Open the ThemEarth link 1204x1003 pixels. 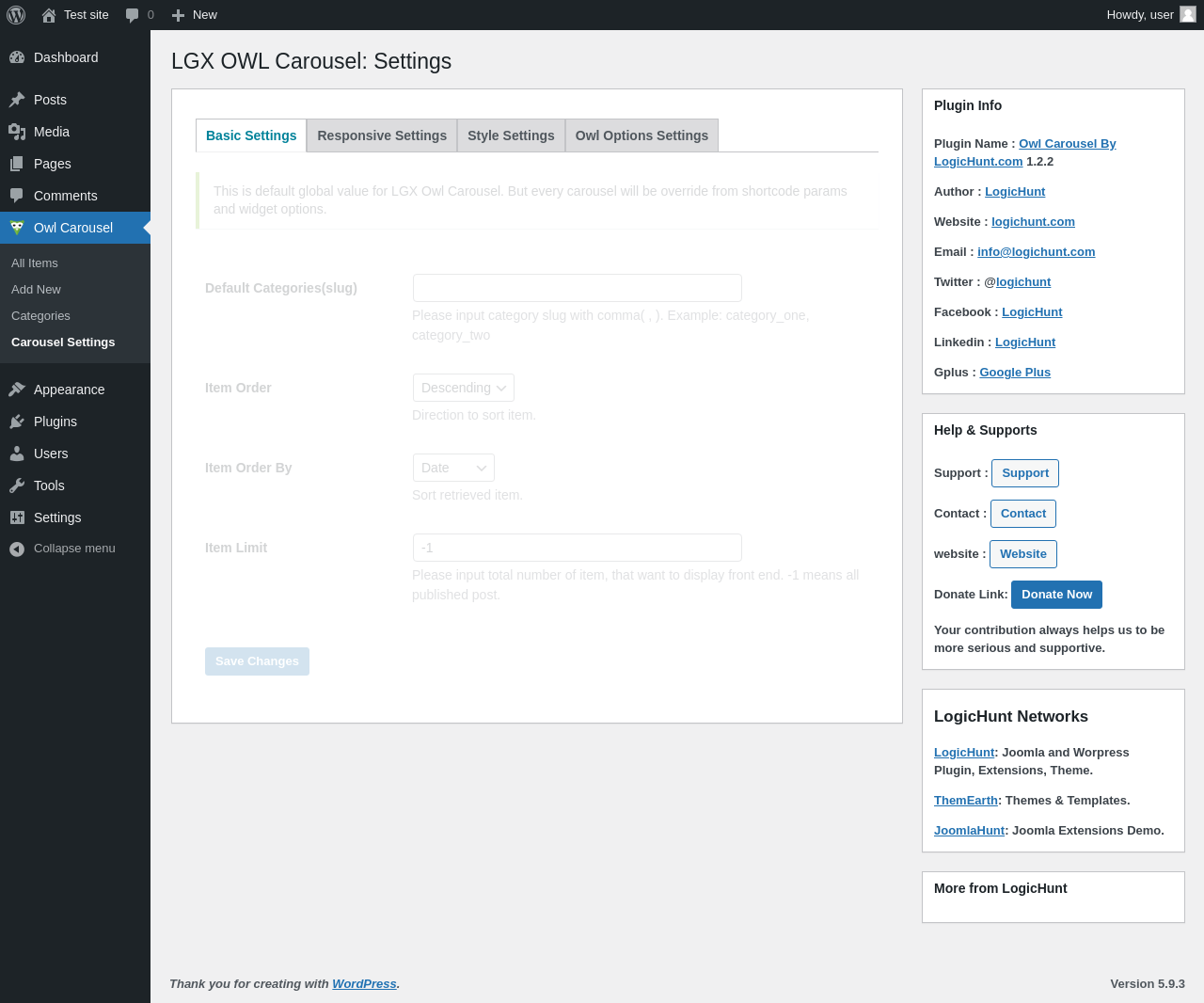[966, 801]
